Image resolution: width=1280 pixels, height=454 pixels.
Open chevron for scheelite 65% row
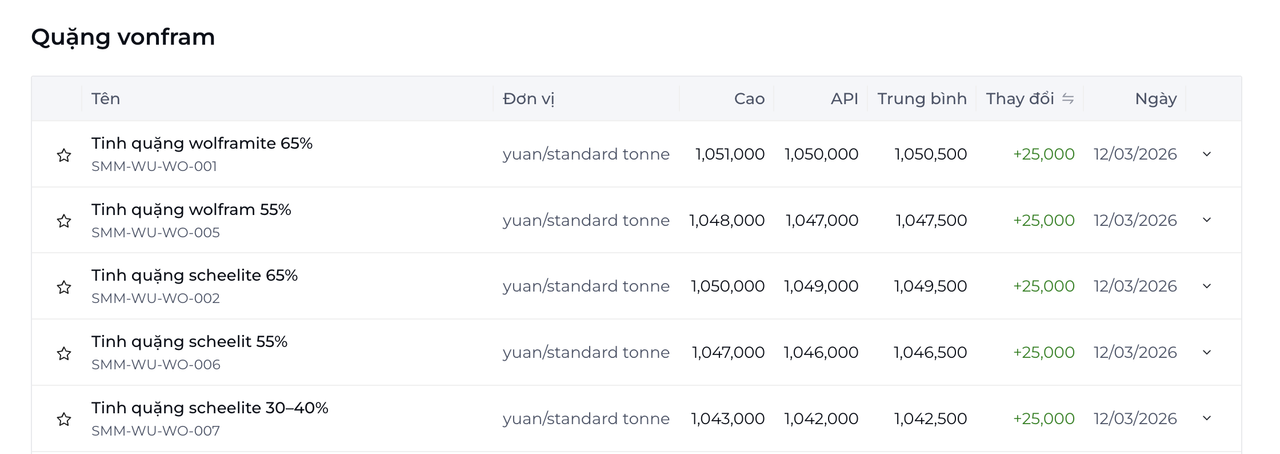click(1206, 286)
